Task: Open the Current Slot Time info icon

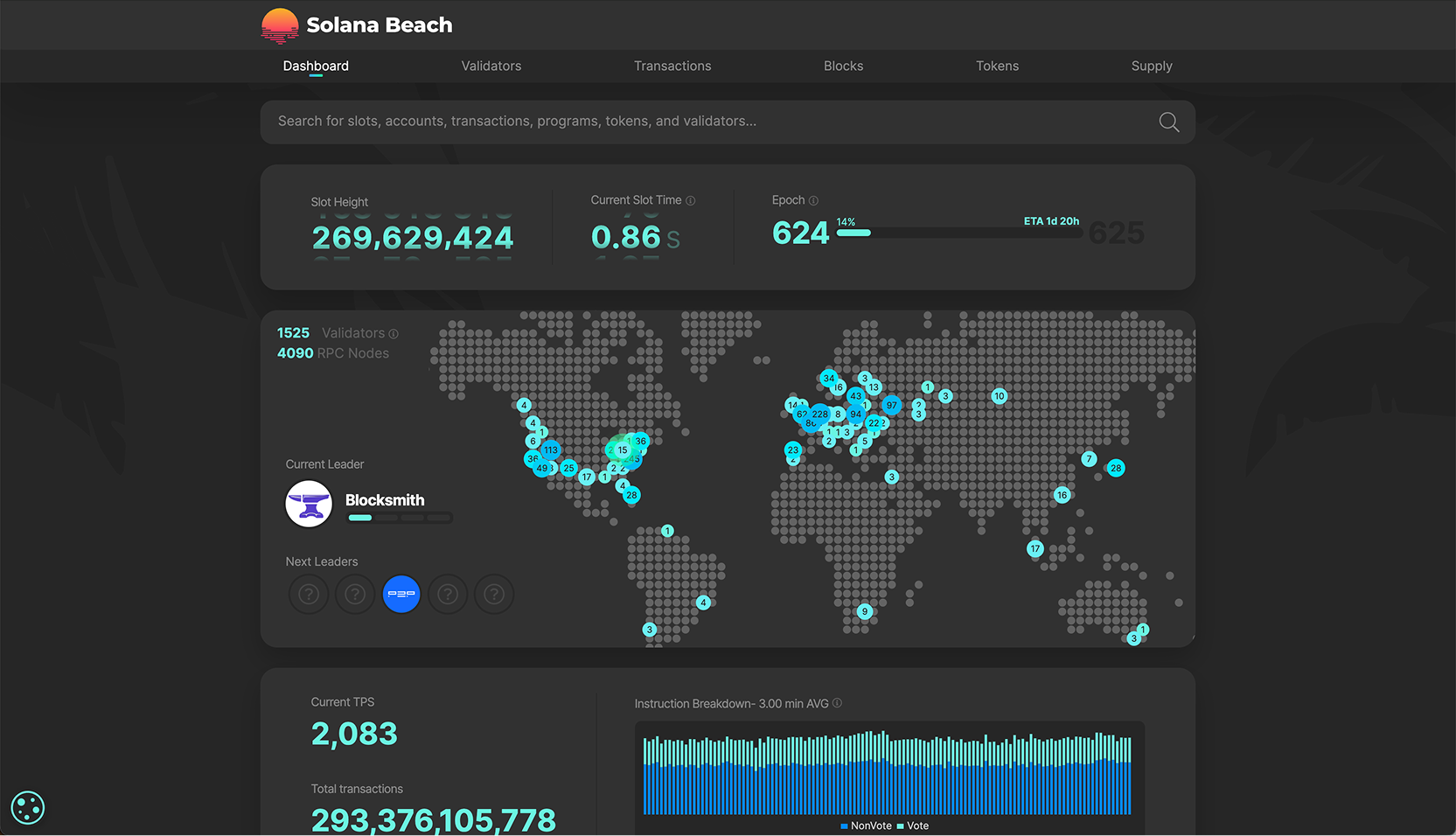Action: pyautogui.click(x=691, y=200)
